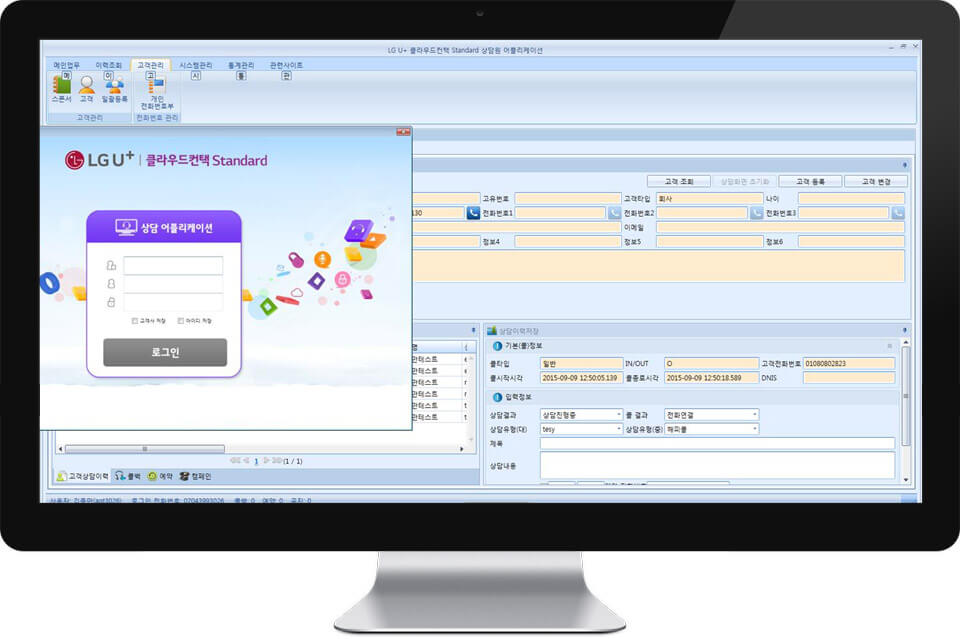Viewport: 960px width, 639px height.
Task: Switch to the 이력조회 ribbon tab
Action: click(x=108, y=65)
